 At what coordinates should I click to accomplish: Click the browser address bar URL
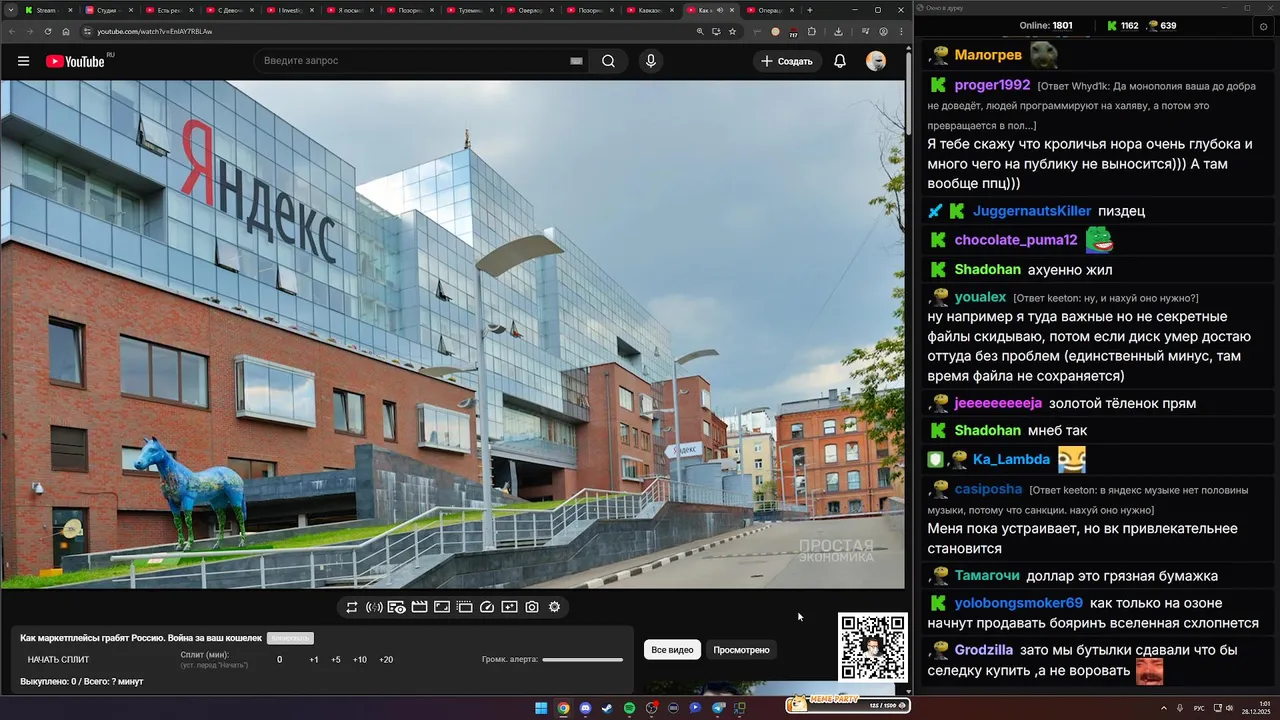(x=154, y=31)
